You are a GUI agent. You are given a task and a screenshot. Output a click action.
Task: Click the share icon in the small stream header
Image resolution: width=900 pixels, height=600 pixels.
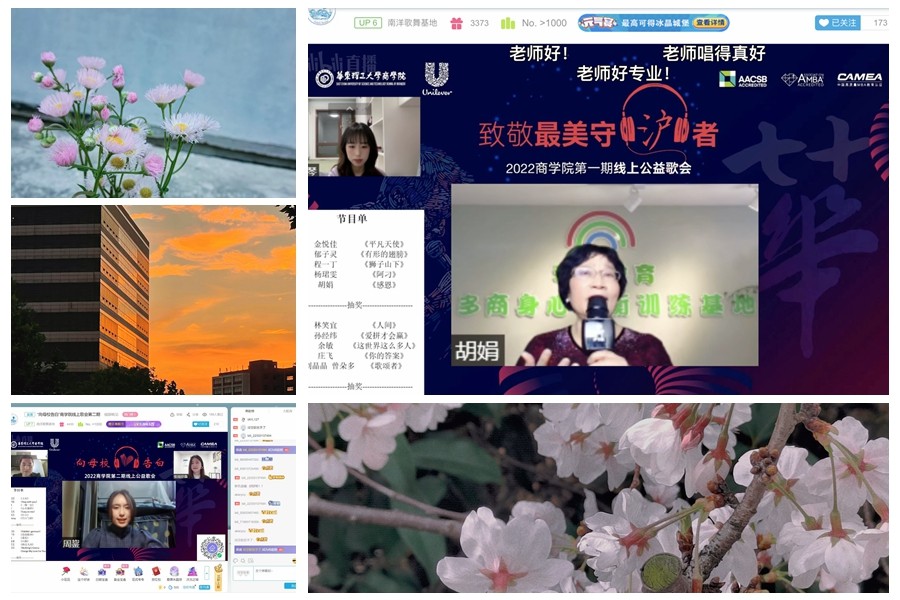tap(188, 415)
